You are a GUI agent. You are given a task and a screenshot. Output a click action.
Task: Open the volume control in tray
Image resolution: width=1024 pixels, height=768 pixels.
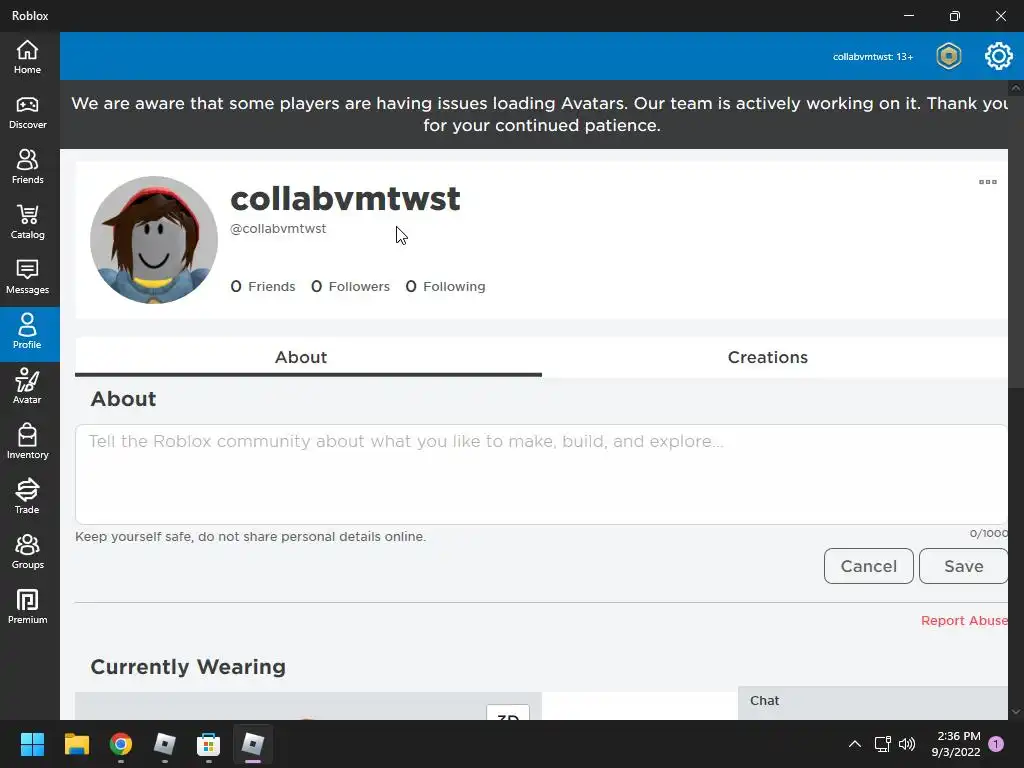(907, 744)
